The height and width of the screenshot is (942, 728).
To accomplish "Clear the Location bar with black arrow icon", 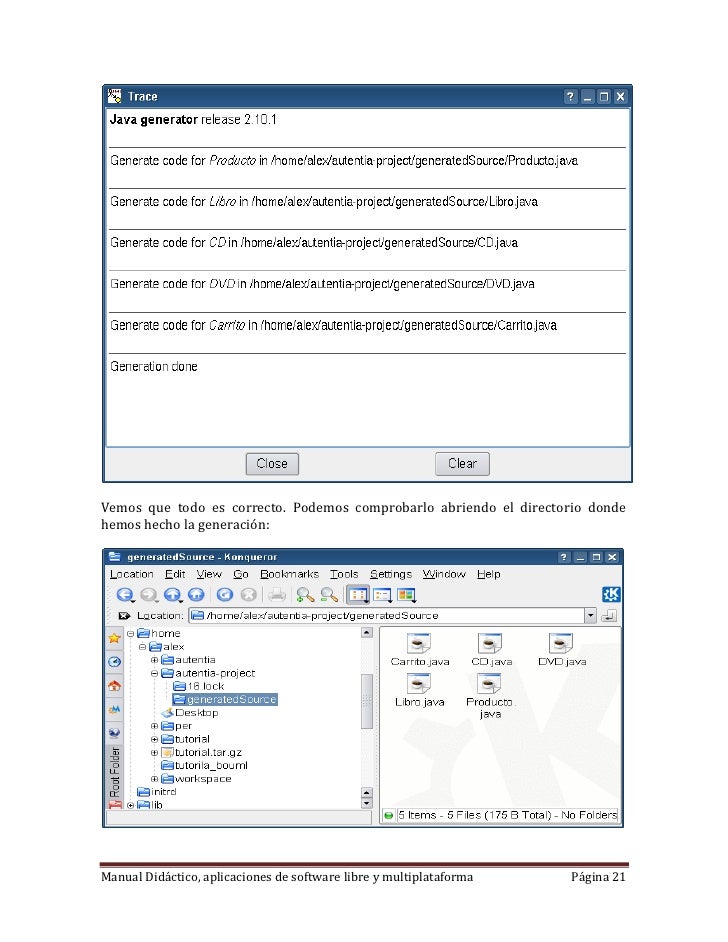I will click(124, 616).
